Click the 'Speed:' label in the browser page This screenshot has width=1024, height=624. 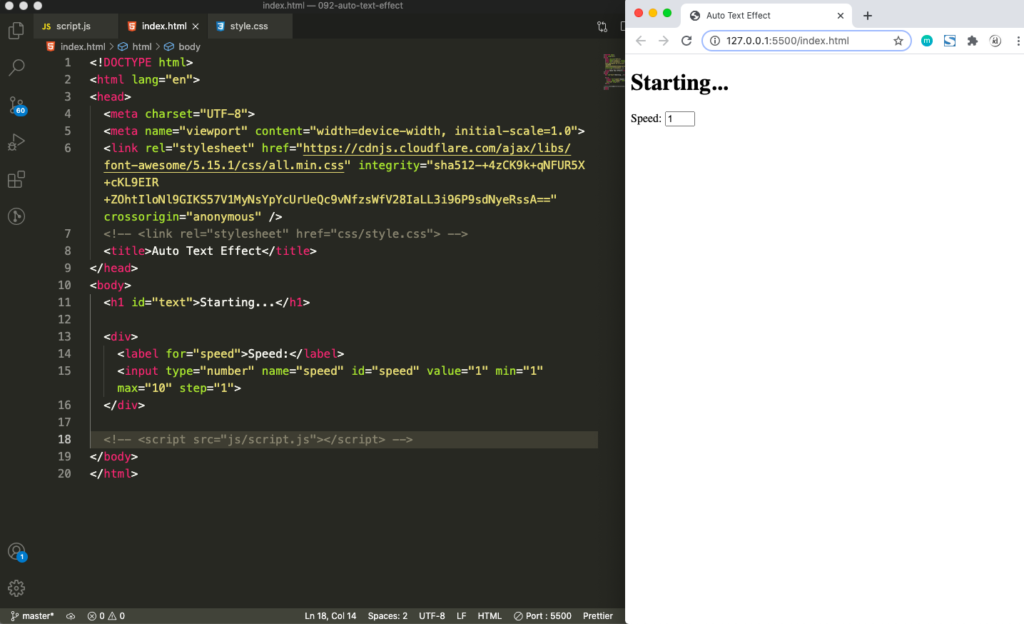(646, 118)
